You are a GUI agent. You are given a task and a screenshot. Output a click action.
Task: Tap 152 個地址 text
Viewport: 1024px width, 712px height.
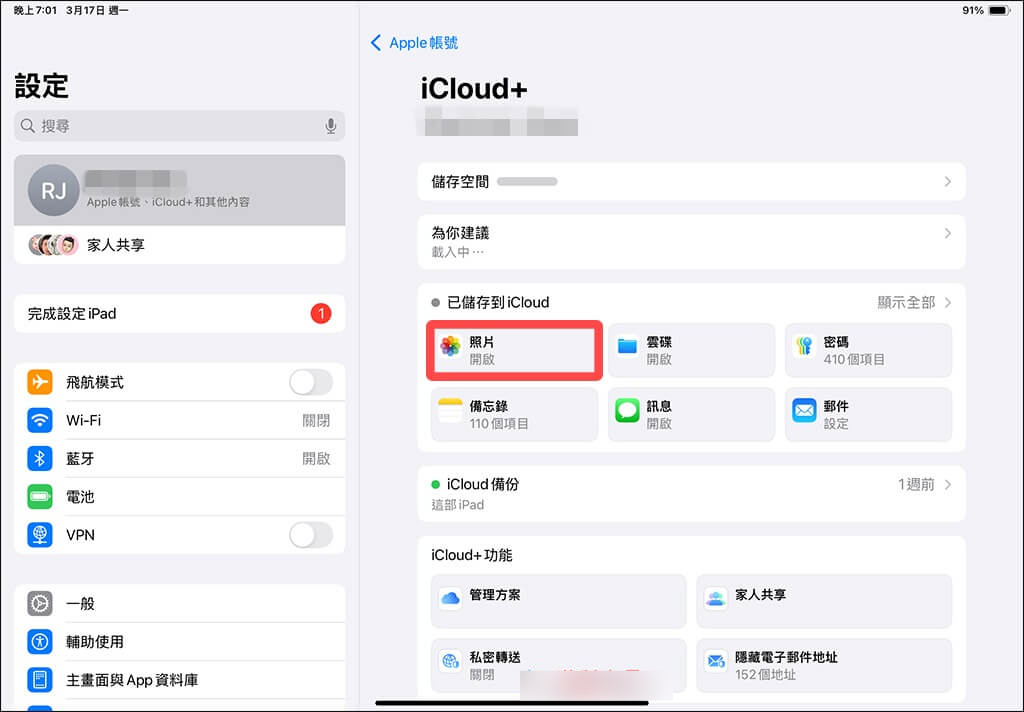pos(765,675)
